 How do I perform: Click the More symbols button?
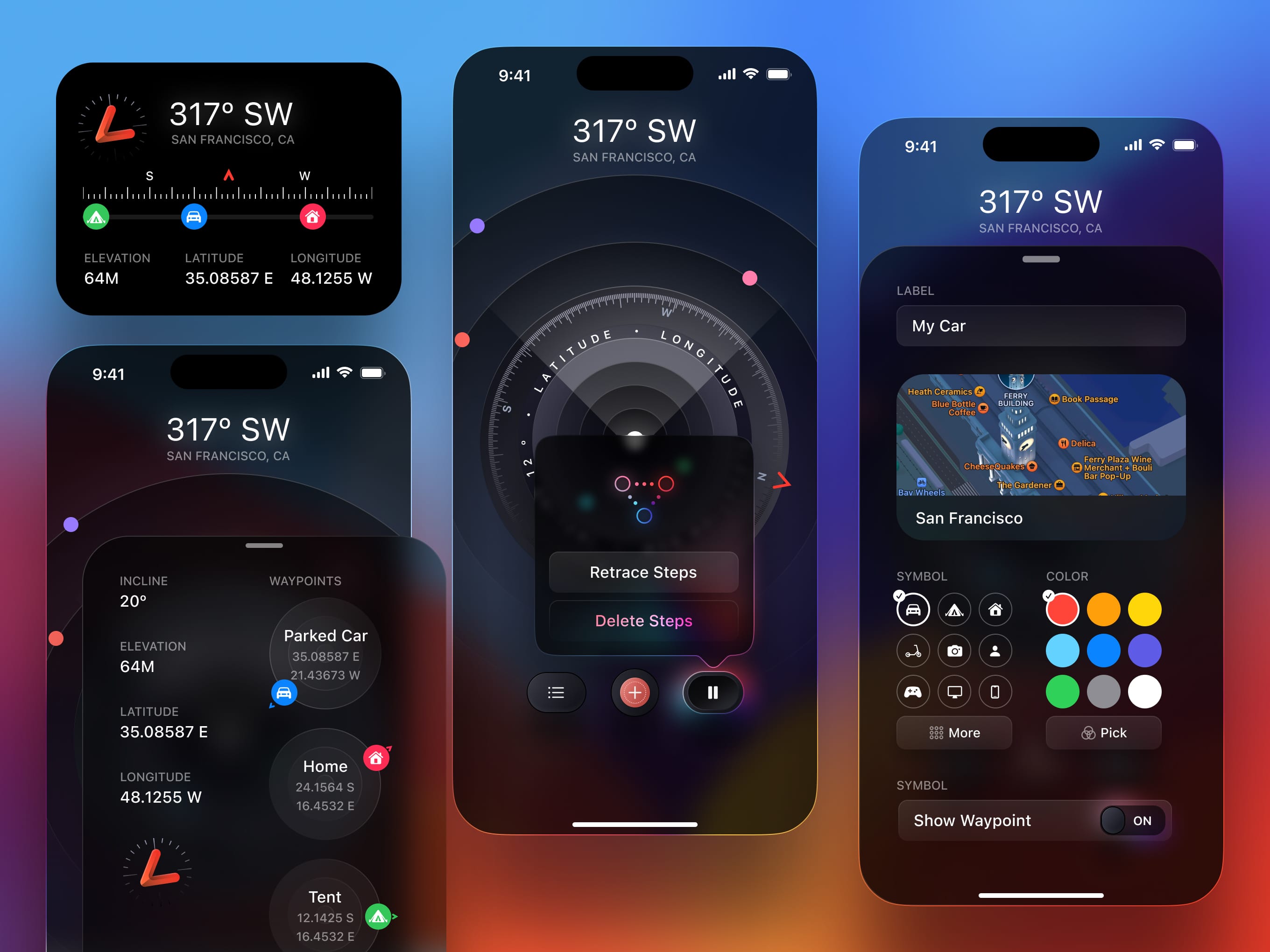click(956, 733)
